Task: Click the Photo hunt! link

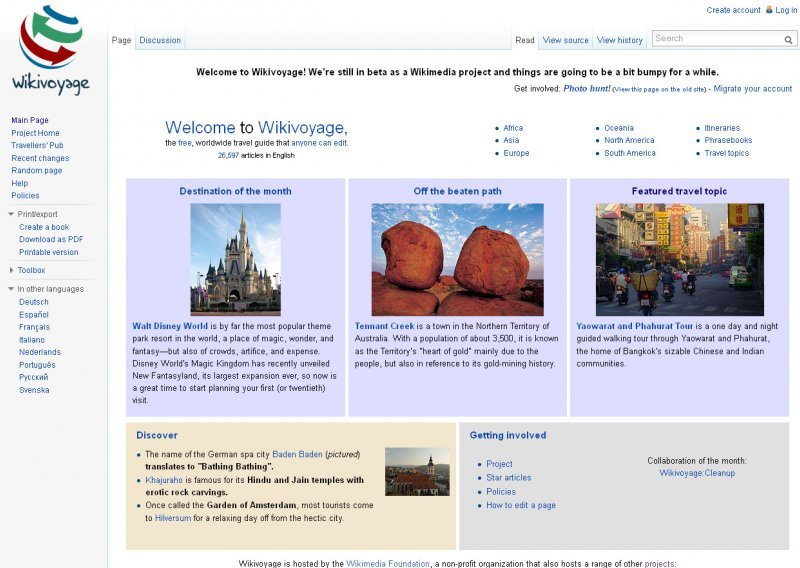Action: 587,89
